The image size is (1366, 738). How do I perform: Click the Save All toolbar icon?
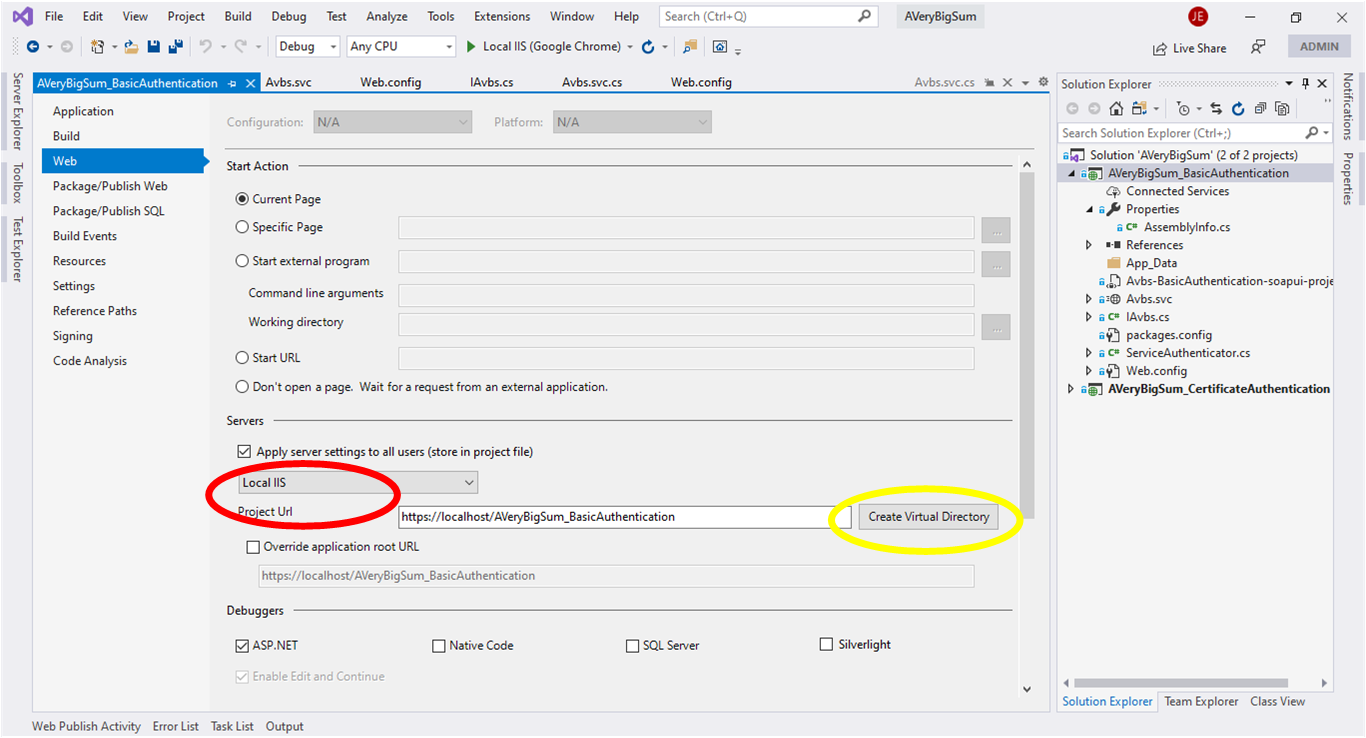click(x=176, y=46)
